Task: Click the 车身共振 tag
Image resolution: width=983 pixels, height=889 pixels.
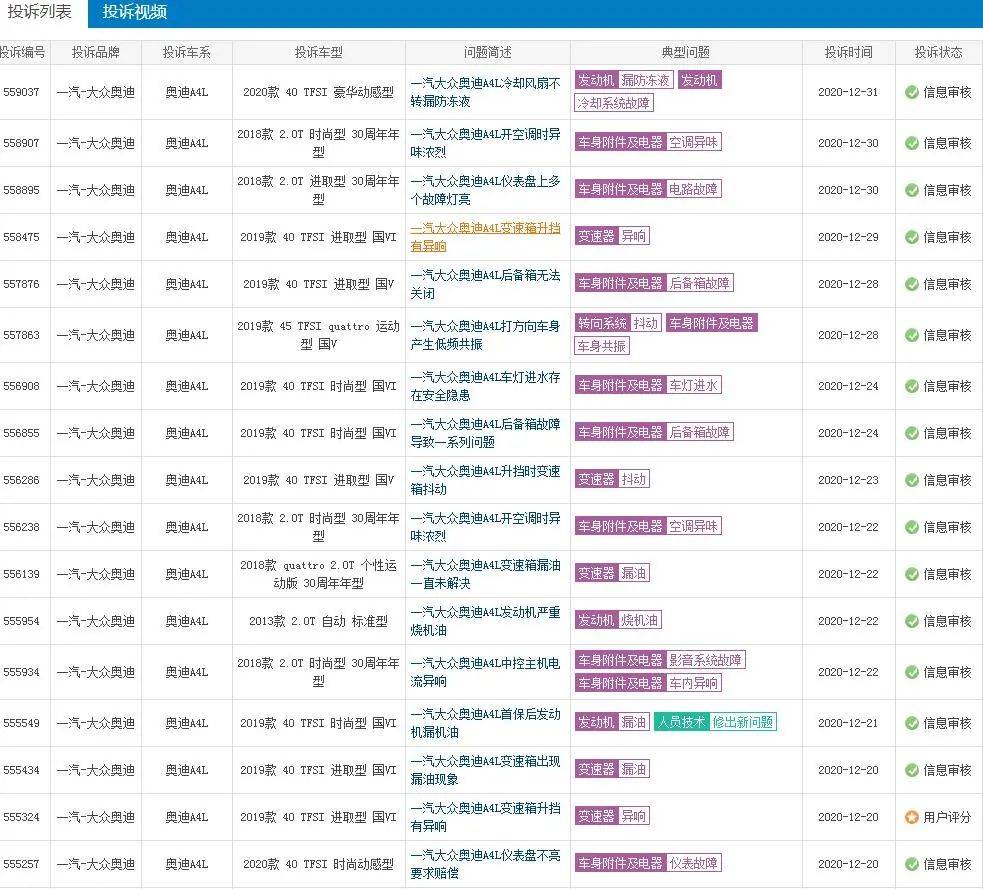Action: (602, 346)
